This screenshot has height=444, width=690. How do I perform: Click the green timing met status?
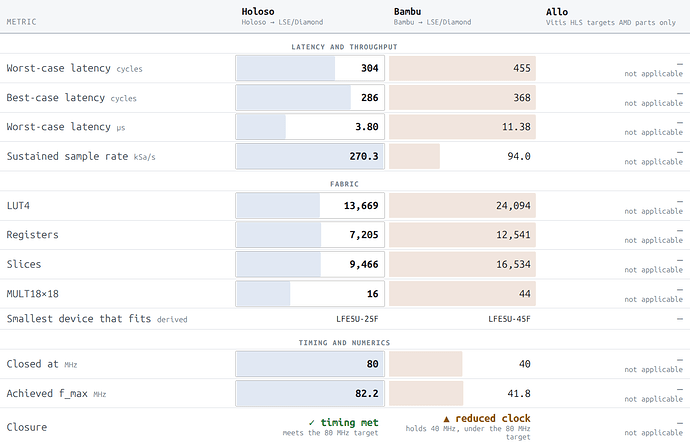pos(343,422)
